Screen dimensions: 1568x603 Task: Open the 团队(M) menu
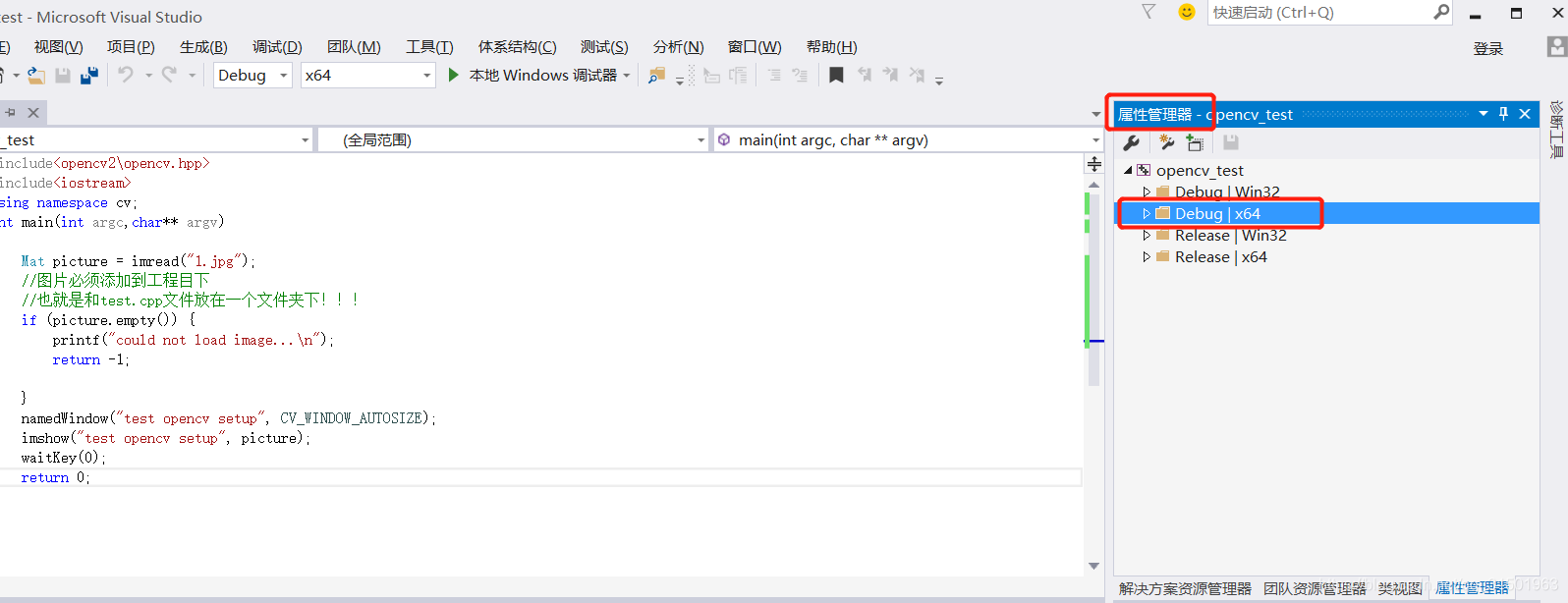(354, 47)
